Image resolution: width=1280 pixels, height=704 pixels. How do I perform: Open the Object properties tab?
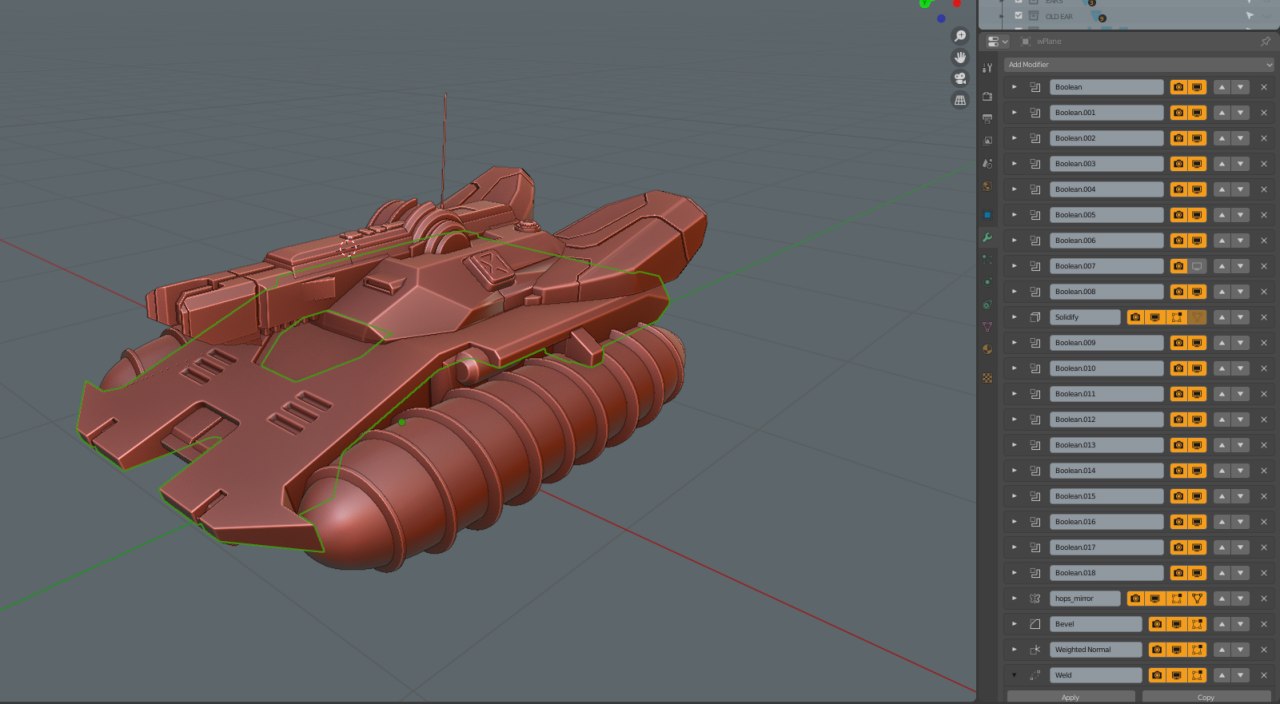988,214
